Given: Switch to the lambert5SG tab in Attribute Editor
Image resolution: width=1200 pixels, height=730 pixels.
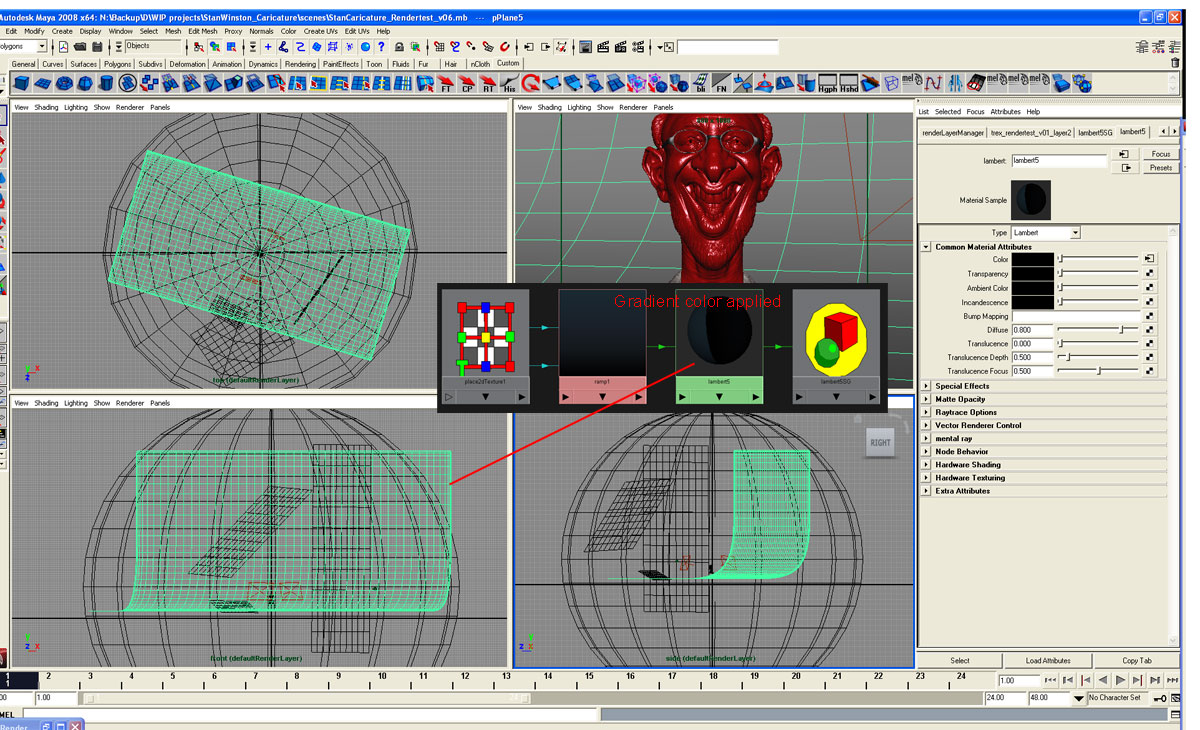Looking at the screenshot, I should click(1097, 131).
